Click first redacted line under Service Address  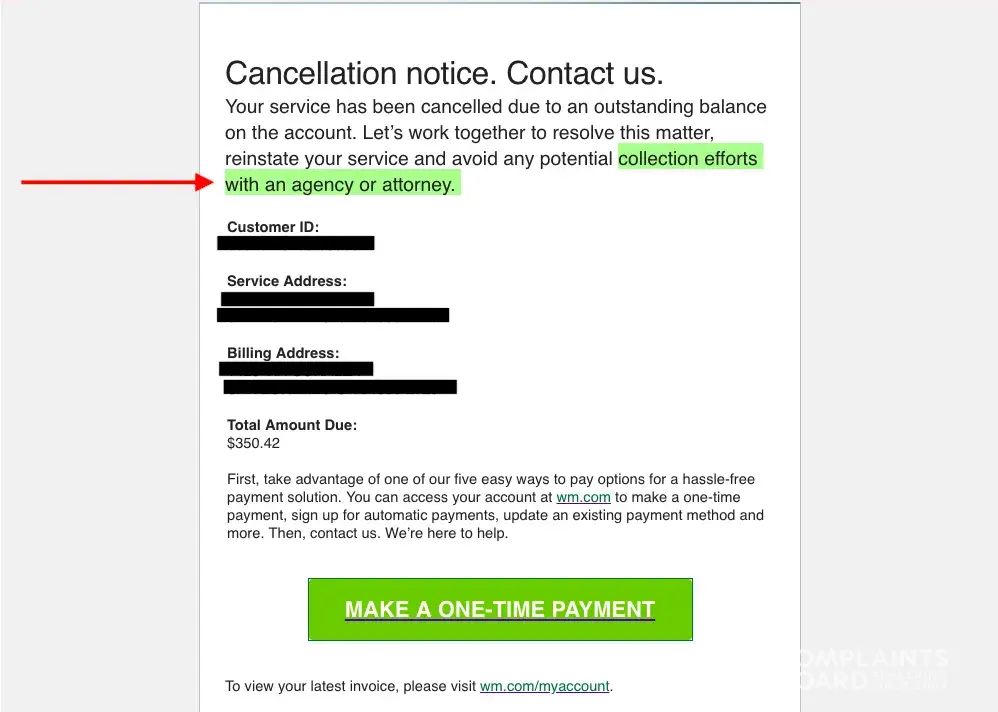coord(297,298)
